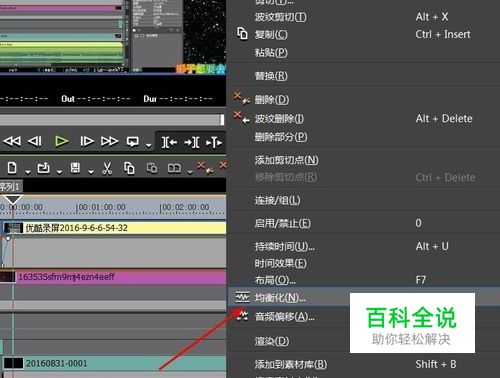Viewport: 500px width, 378px height.
Task: Choose 持续时间(U)... menu entry
Action: pos(363,246)
